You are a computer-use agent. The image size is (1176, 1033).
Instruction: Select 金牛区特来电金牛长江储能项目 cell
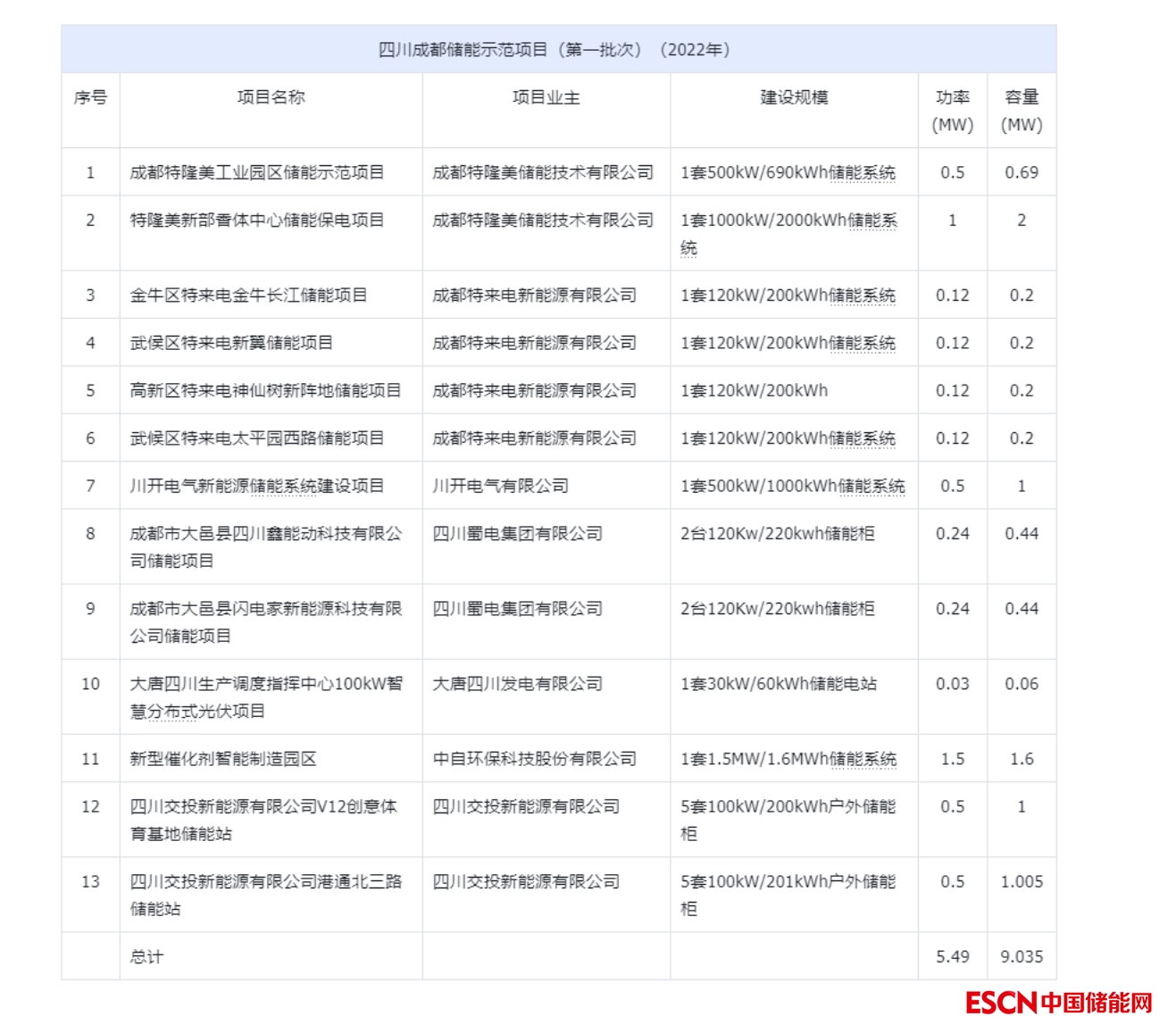[x=248, y=296]
